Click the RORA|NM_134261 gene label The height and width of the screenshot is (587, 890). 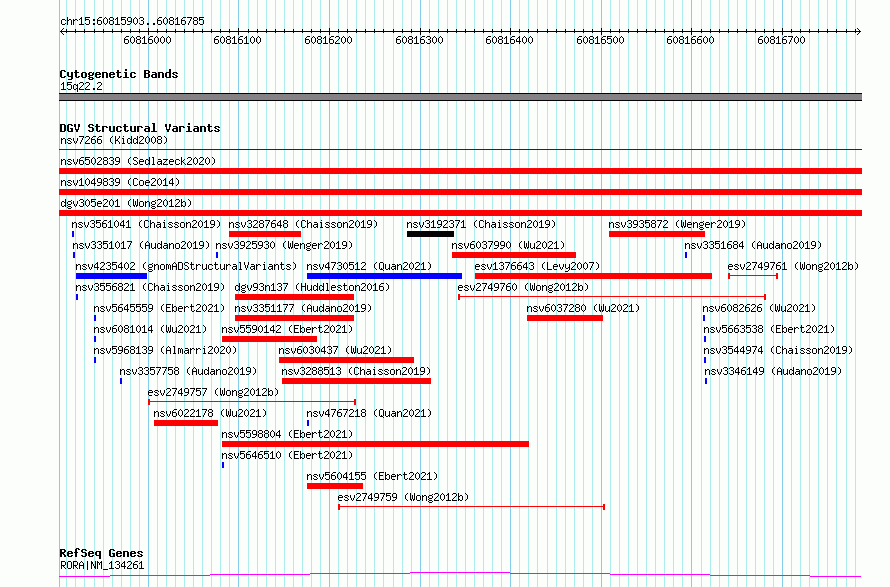102,565
